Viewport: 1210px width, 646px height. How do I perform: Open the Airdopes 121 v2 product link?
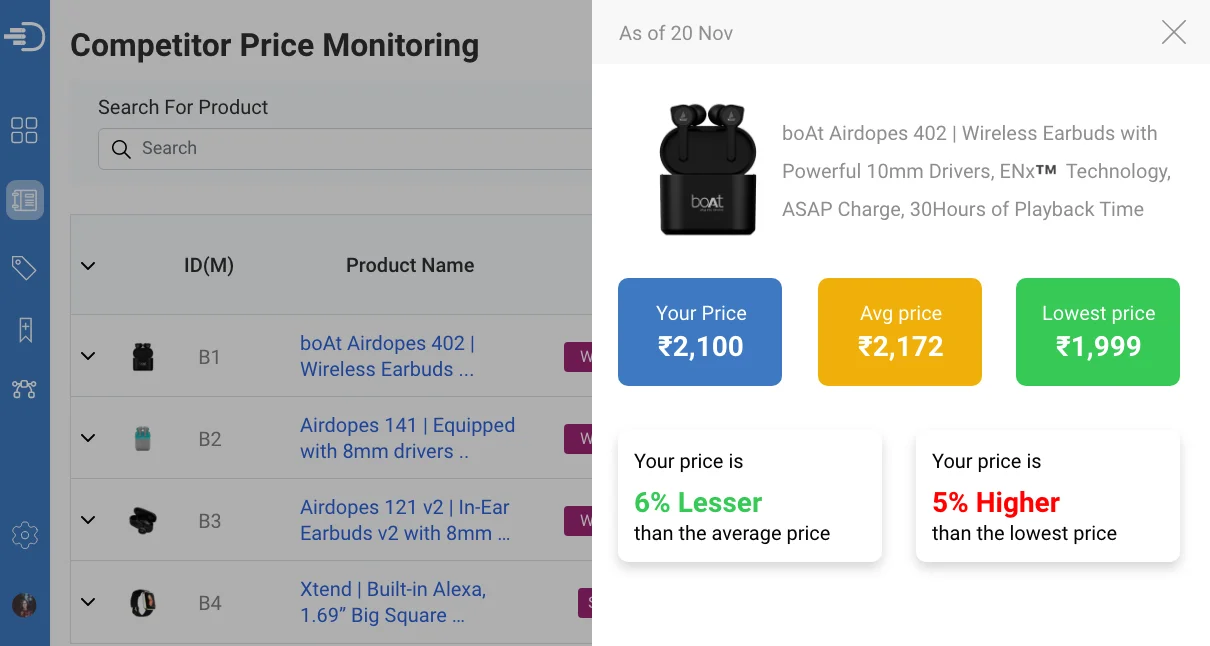405,520
